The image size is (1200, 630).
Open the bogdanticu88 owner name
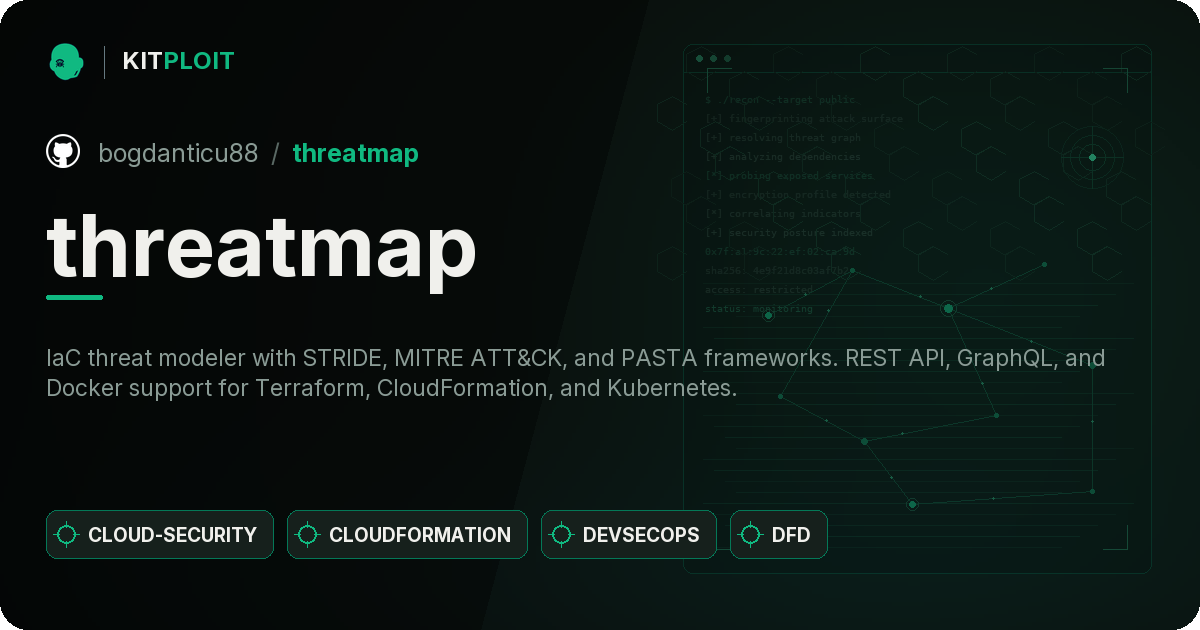pyautogui.click(x=178, y=153)
